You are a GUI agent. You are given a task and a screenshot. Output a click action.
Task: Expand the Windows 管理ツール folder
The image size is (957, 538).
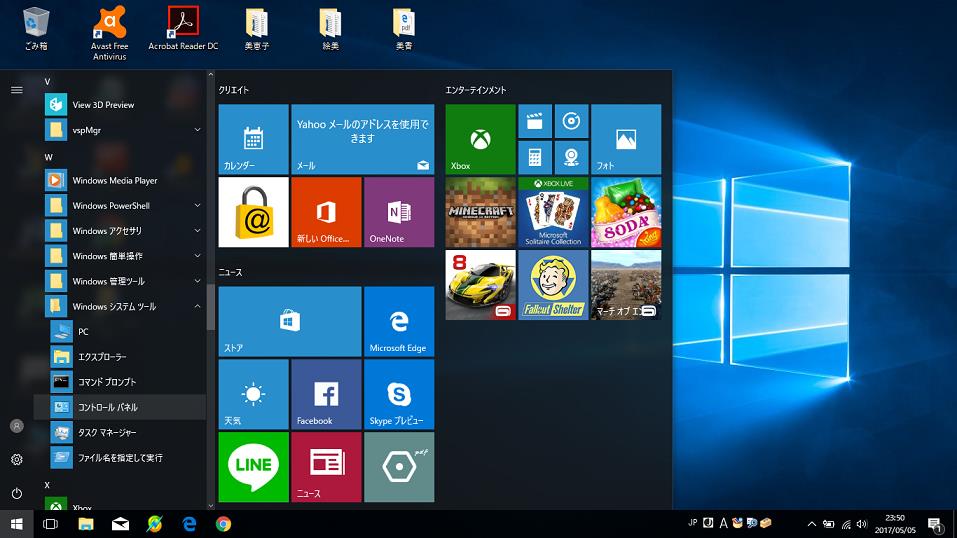[x=197, y=281]
